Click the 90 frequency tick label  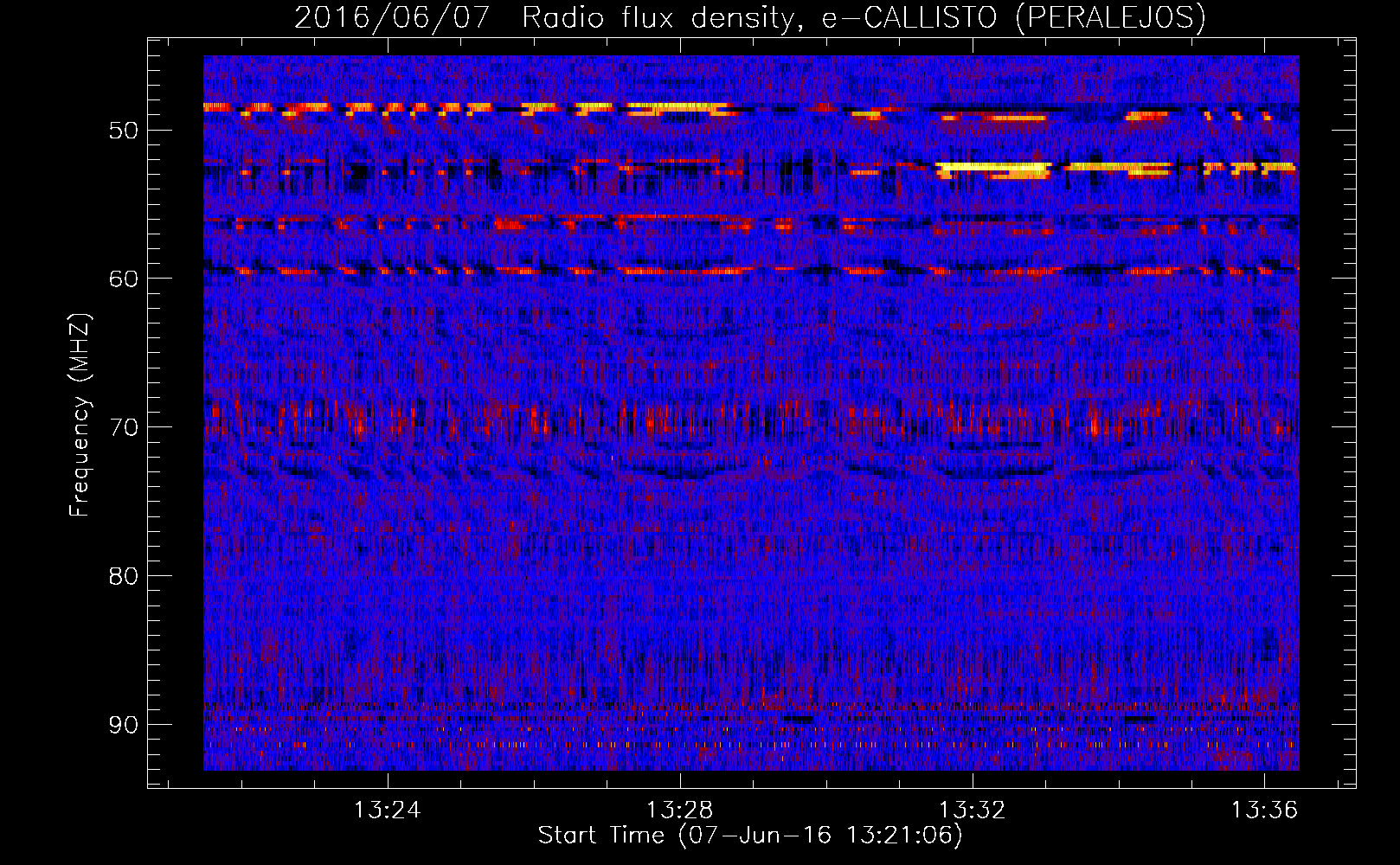124,725
